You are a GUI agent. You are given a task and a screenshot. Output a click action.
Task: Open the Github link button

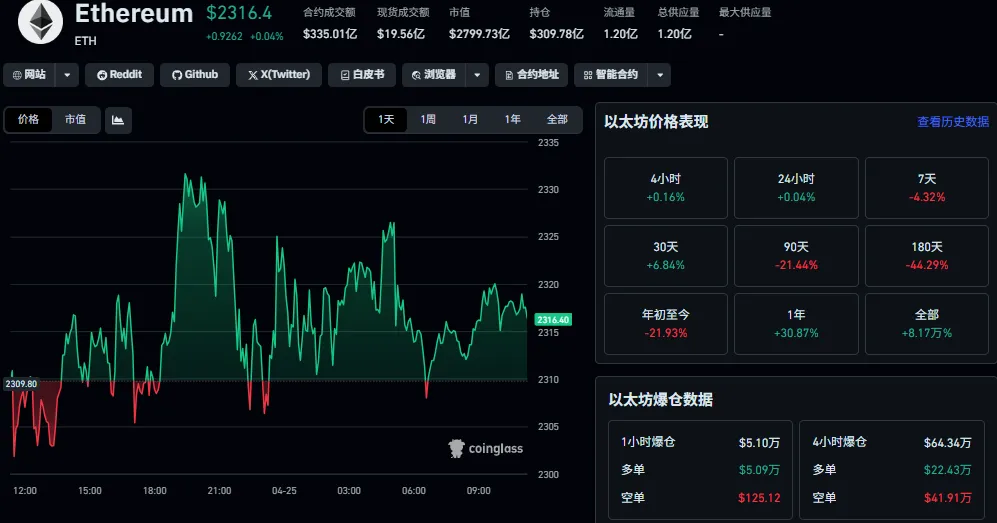pyautogui.click(x=195, y=75)
